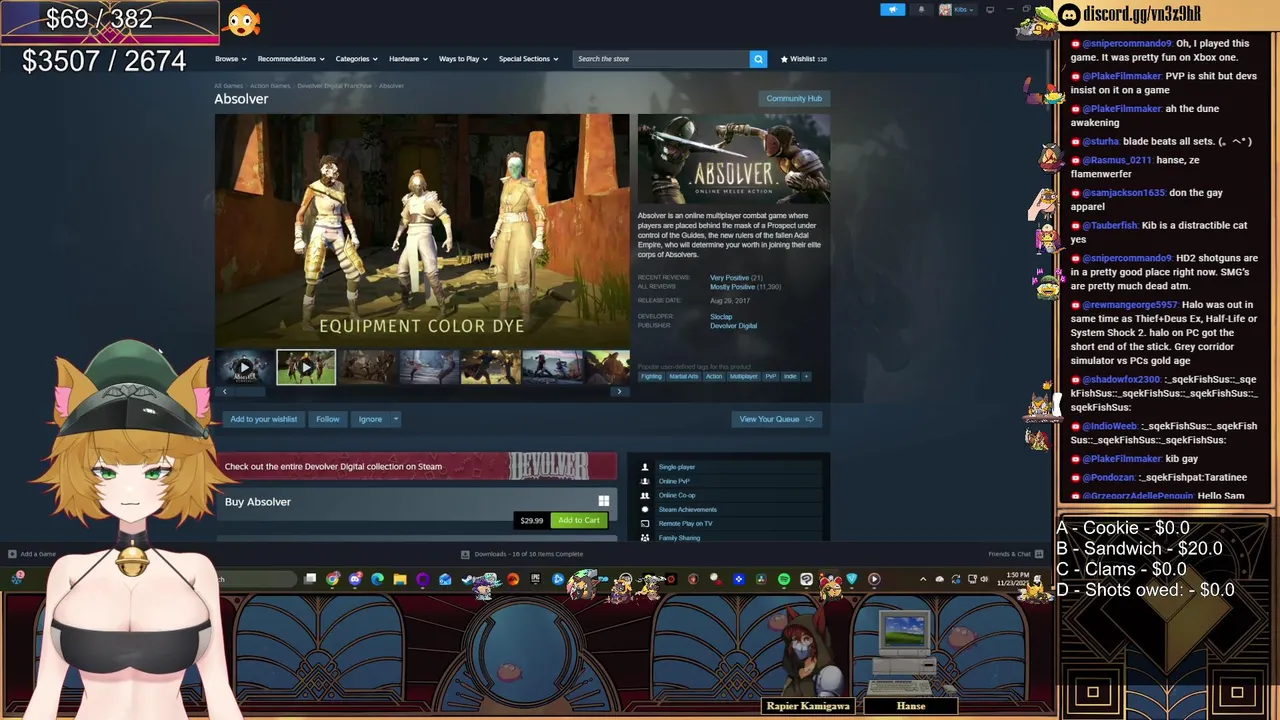
Task: Open the Browse dropdown menu
Action: tap(230, 59)
